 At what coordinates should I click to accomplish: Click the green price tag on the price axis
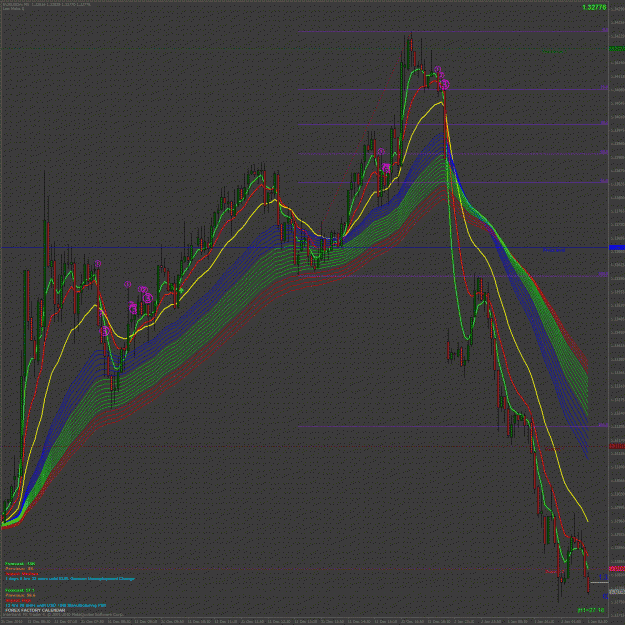point(617,49)
